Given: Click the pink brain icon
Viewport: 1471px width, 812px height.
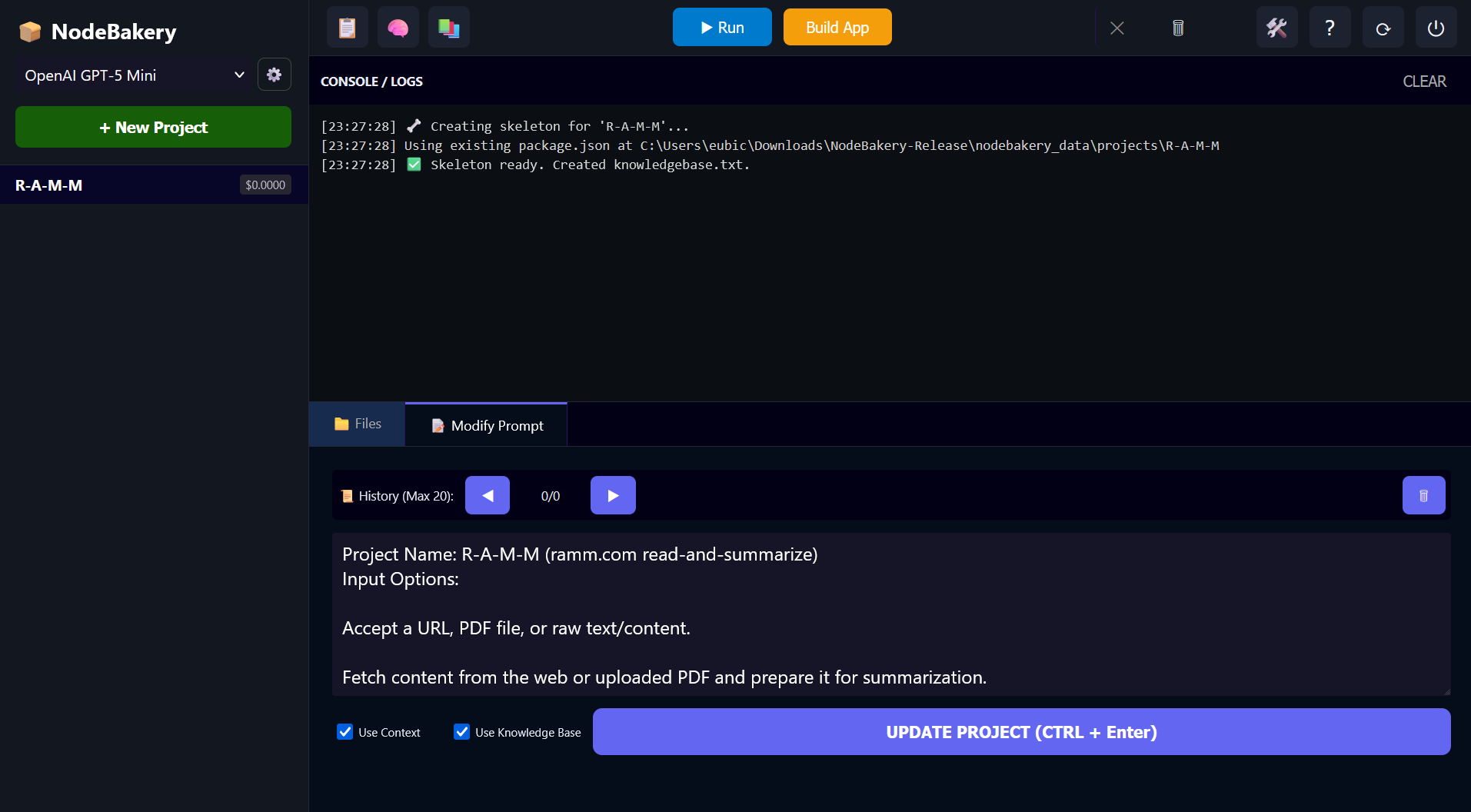Looking at the screenshot, I should coord(398,28).
